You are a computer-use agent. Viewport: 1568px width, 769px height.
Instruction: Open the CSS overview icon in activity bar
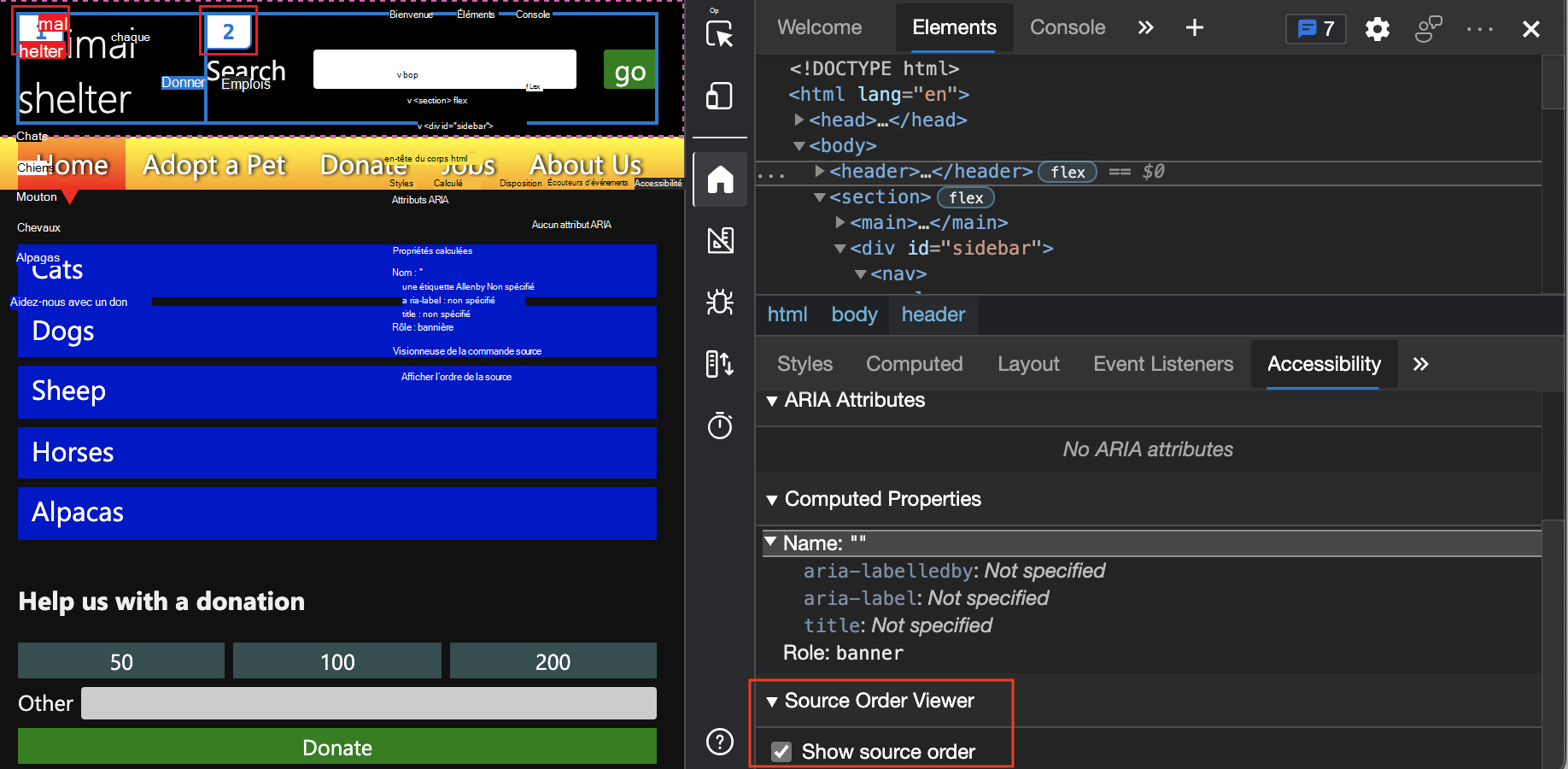[720, 240]
